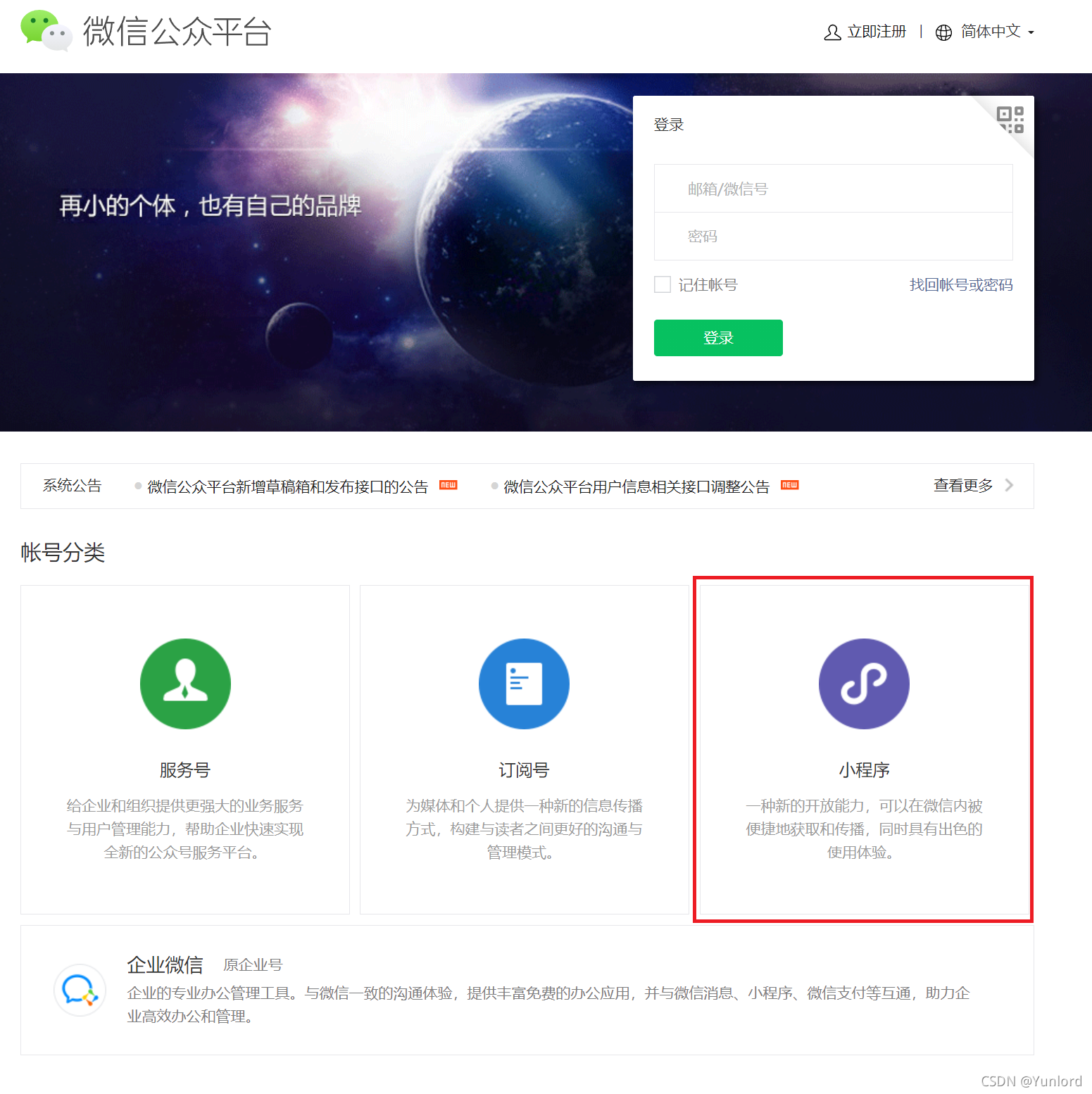1092x1094 pixels.
Task: Open the 简体中文 language dropdown
Action: tap(997, 32)
